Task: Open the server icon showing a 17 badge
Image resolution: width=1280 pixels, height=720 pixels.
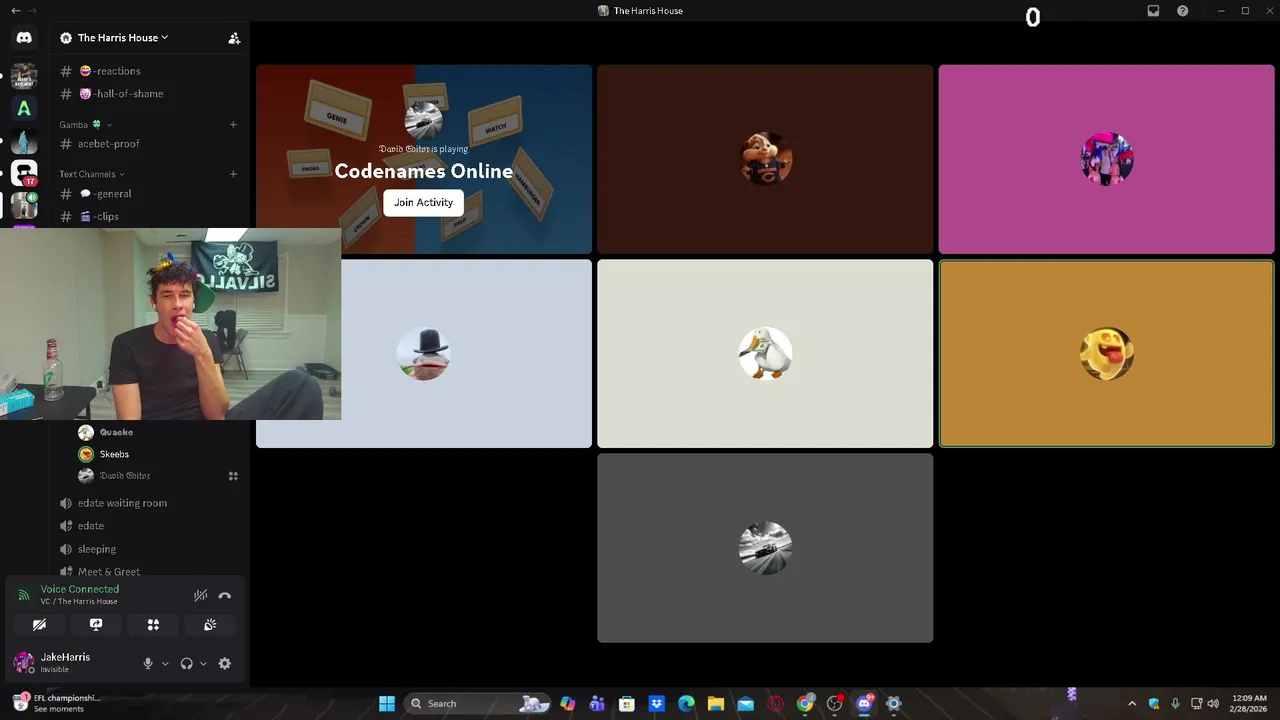Action: tap(24, 173)
